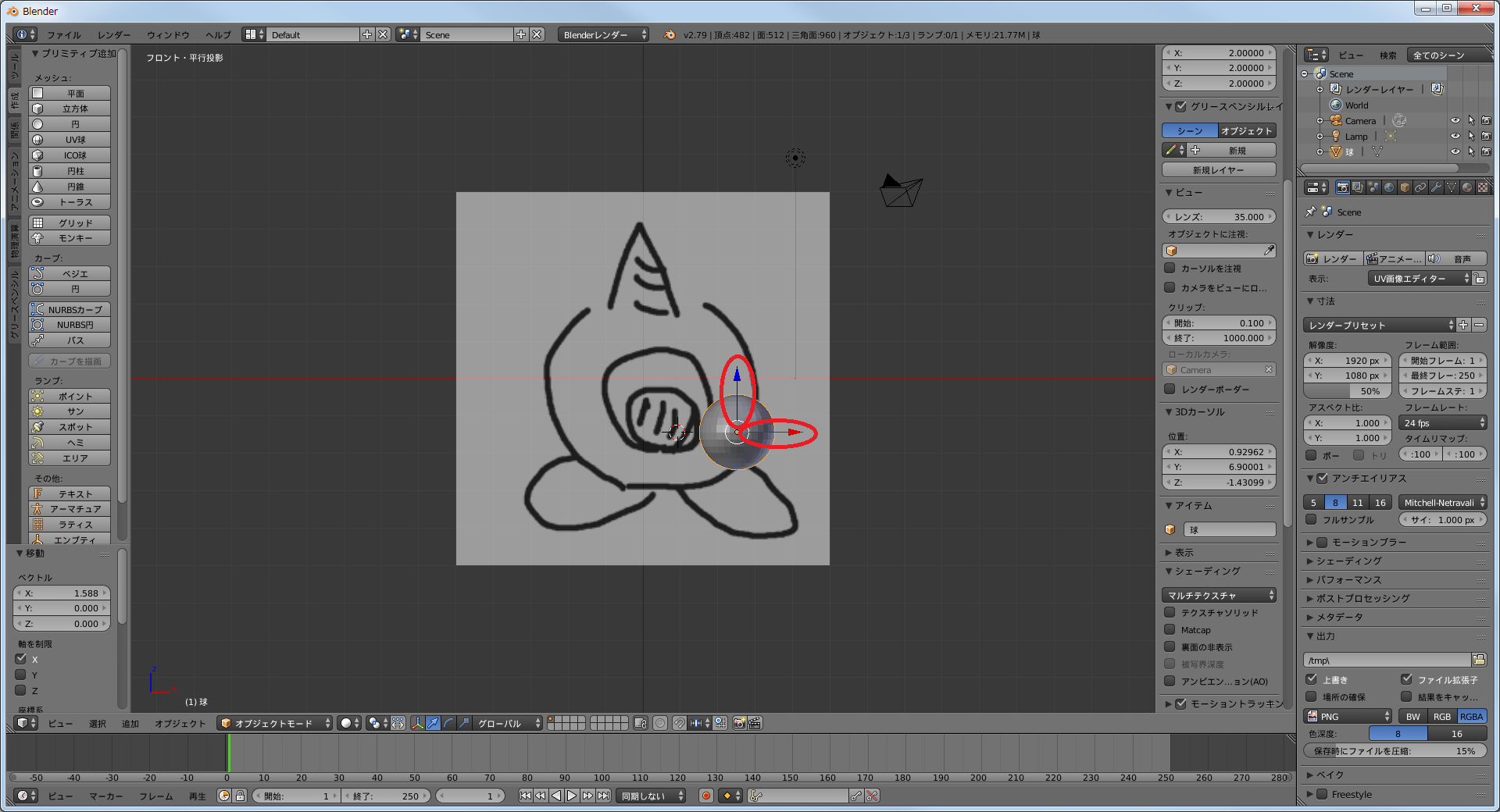Open the Material properties tab sphere icon
Viewport: 1500px width, 812px height.
(x=1467, y=187)
